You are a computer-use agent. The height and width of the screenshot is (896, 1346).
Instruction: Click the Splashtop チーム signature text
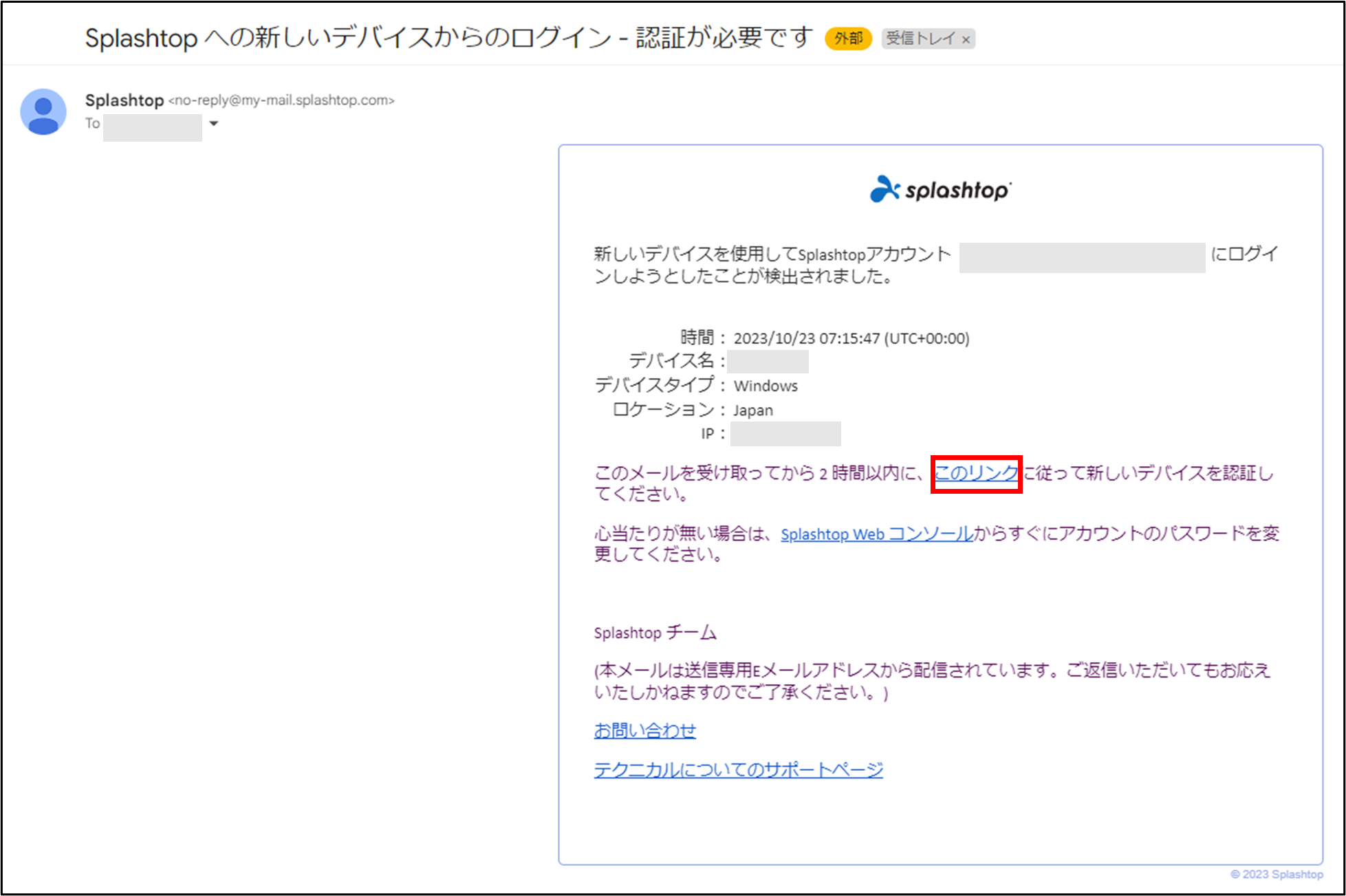(655, 633)
